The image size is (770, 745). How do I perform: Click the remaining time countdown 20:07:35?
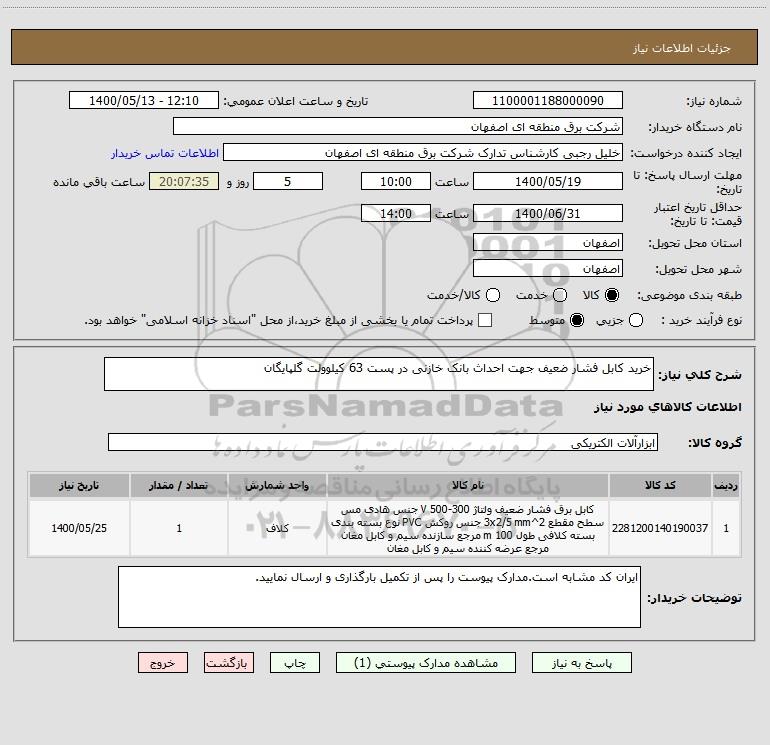coord(184,181)
